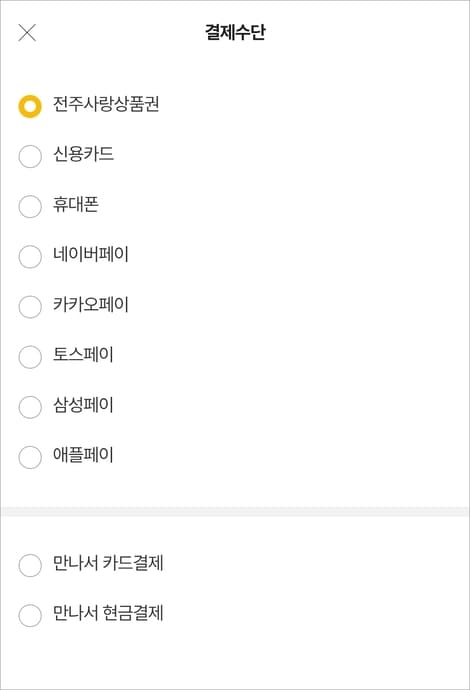Tap the 네이버페이 option label
The width and height of the screenshot is (470, 690).
(x=91, y=254)
